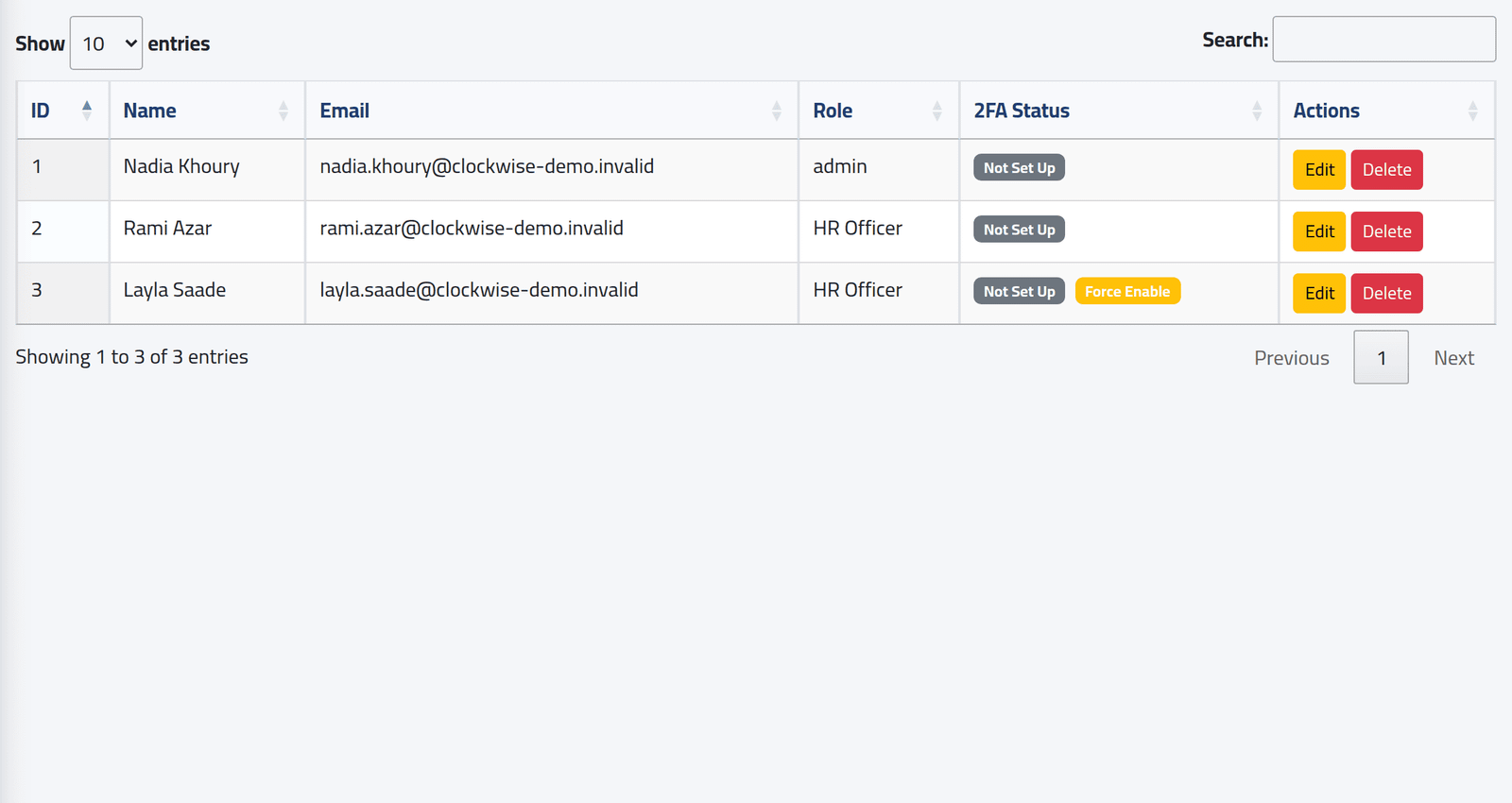Focus the Search input field
1512x803 pixels.
click(1383, 39)
